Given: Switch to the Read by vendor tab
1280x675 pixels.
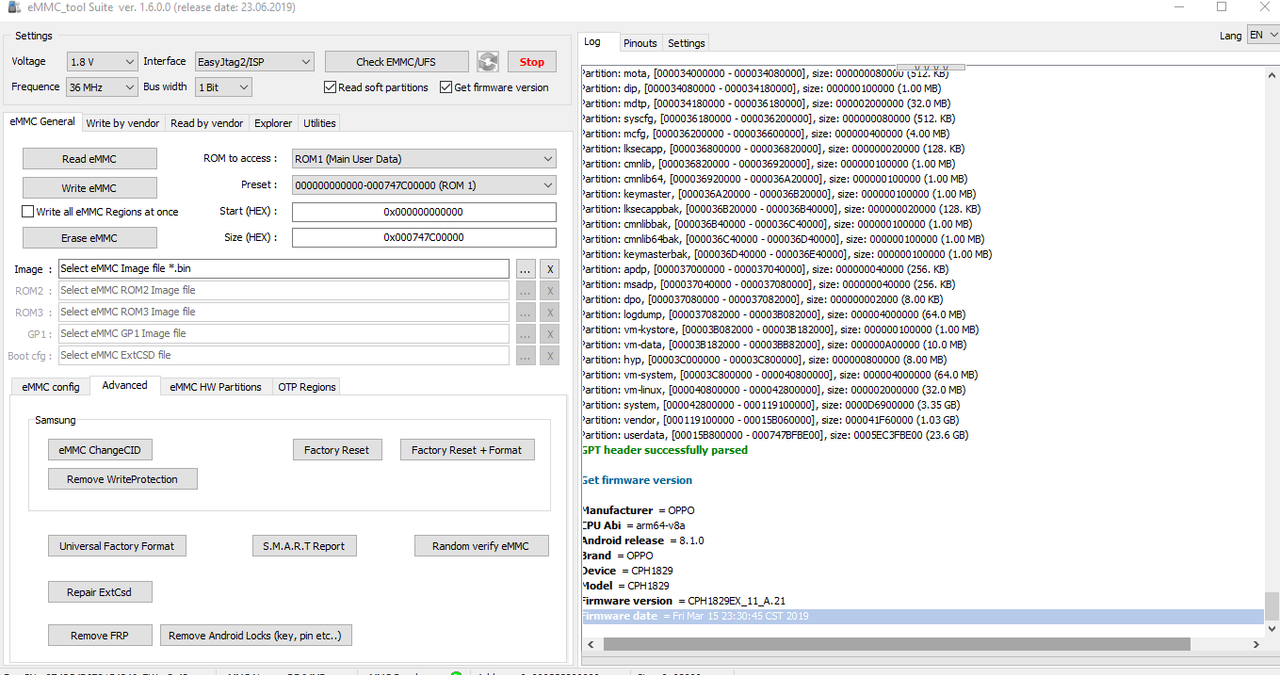Looking at the screenshot, I should point(207,123).
